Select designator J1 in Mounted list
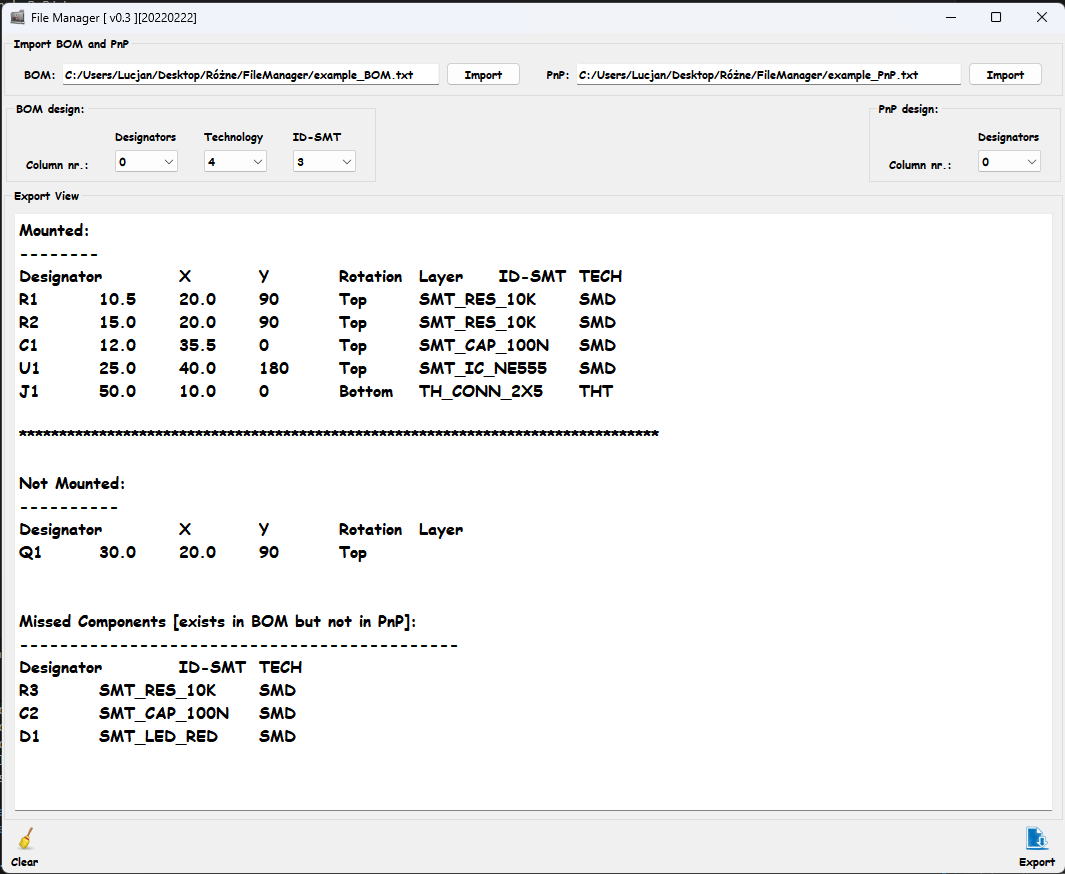The height and width of the screenshot is (874, 1065). pyautogui.click(x=29, y=392)
